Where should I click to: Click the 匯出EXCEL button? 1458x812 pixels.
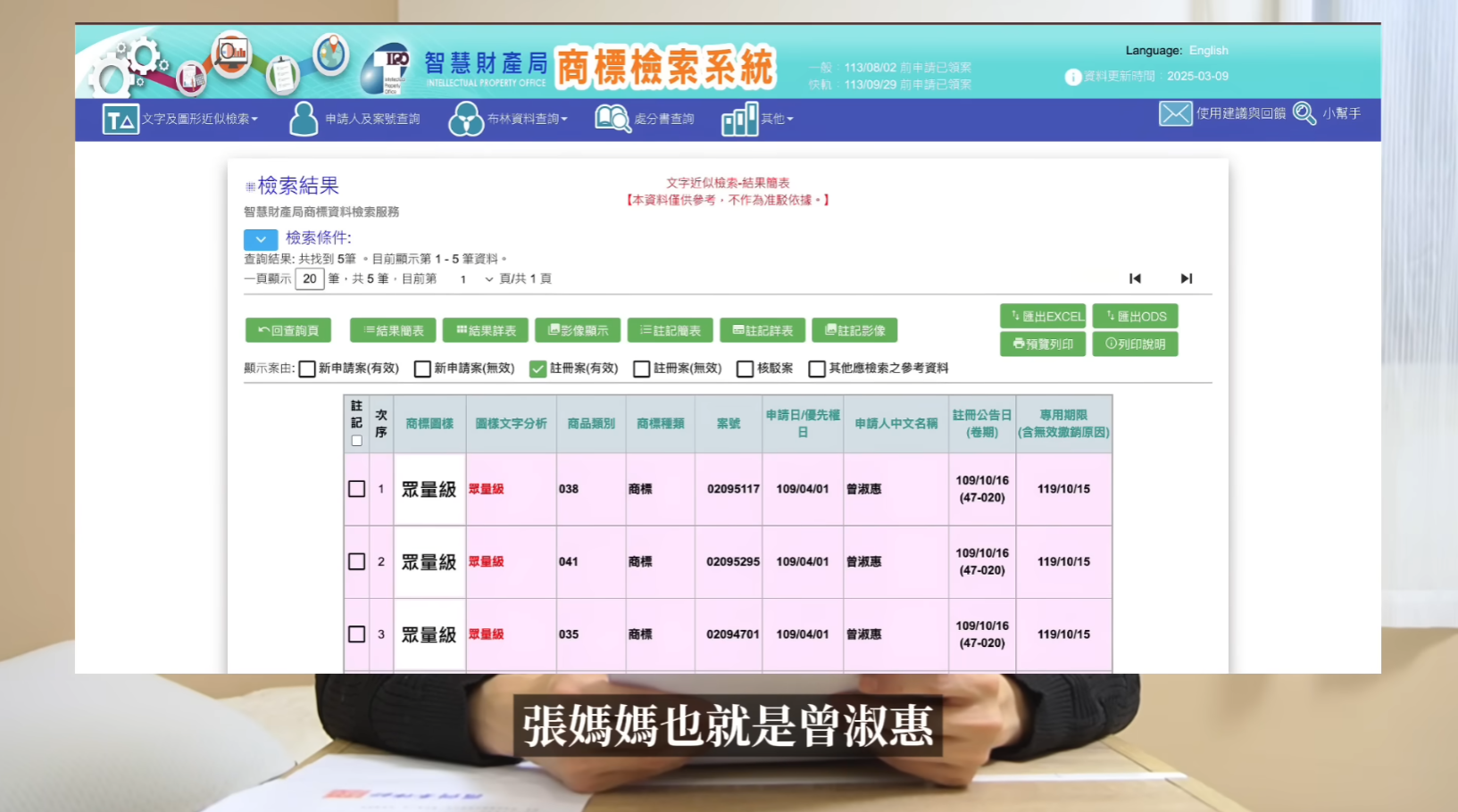click(1043, 316)
